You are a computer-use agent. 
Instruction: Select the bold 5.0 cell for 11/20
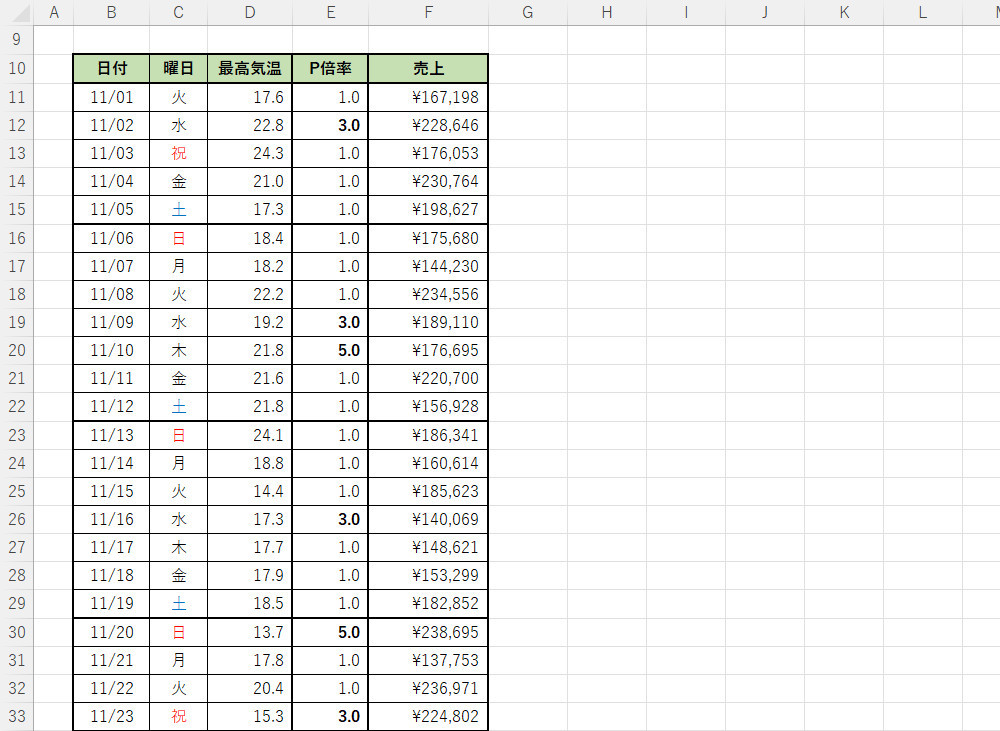(330, 632)
